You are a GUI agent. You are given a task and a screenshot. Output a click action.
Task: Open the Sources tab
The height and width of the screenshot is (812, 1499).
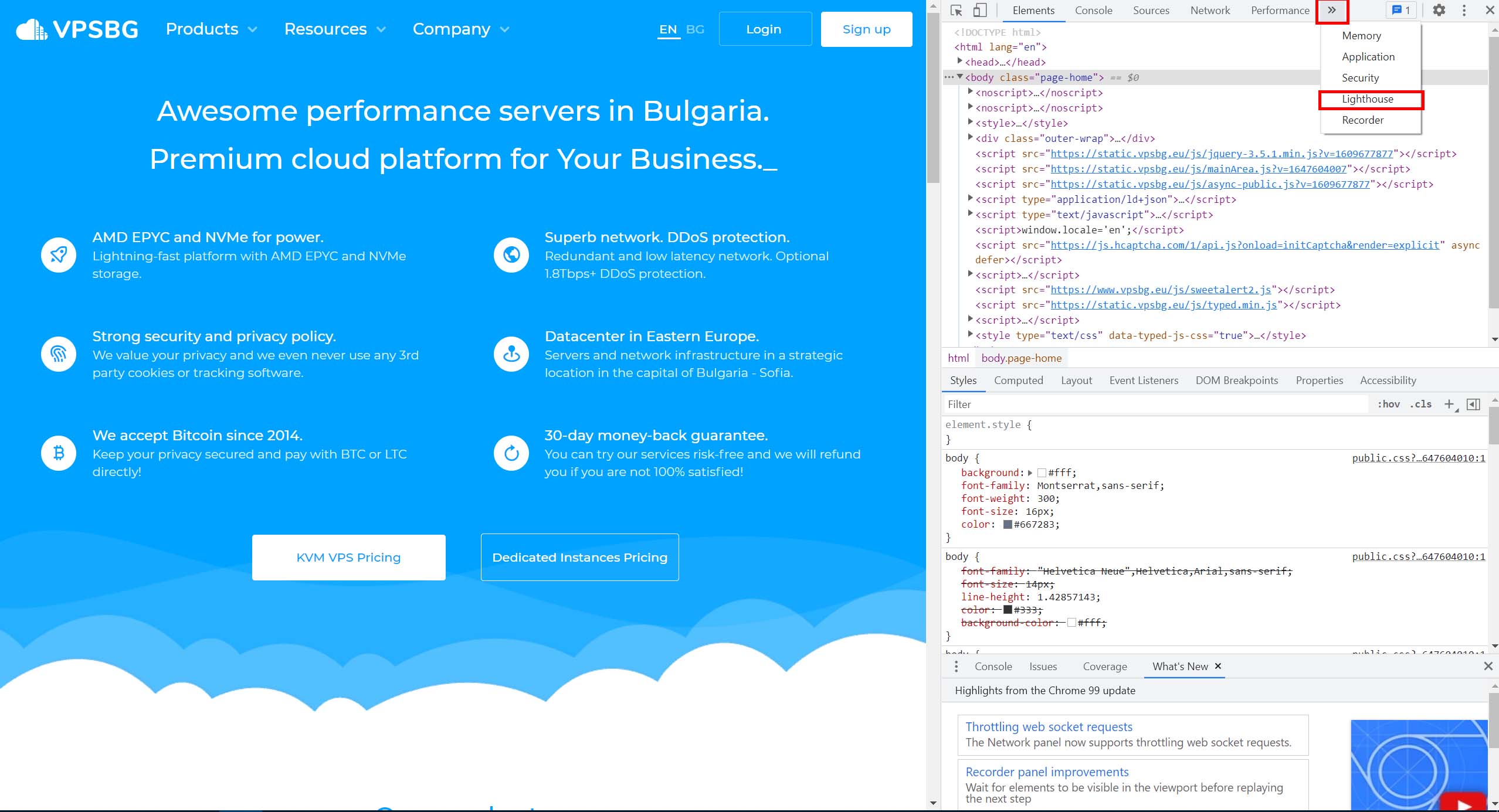click(1151, 11)
